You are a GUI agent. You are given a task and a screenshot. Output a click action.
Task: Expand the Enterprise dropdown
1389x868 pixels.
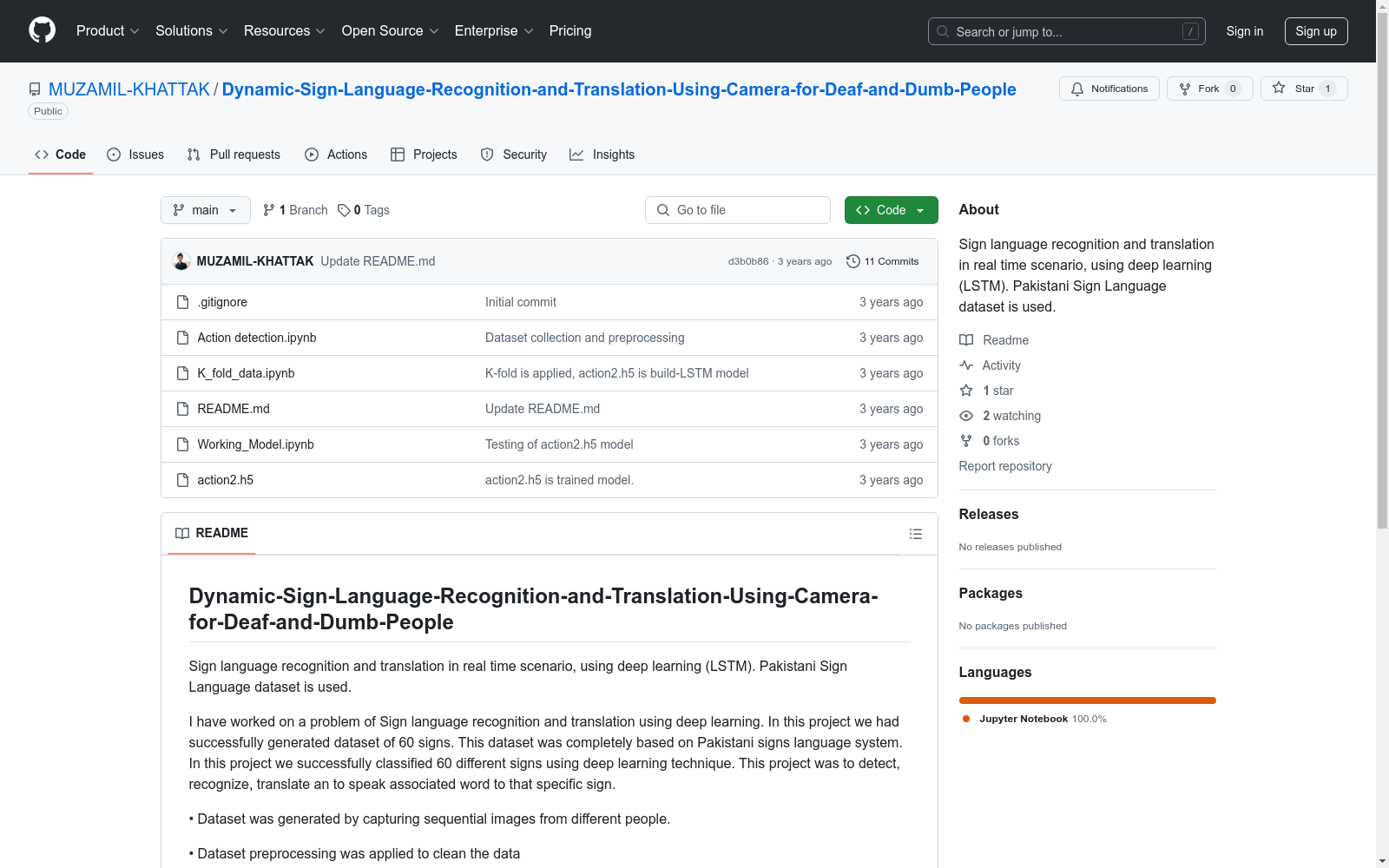pyautogui.click(x=494, y=31)
